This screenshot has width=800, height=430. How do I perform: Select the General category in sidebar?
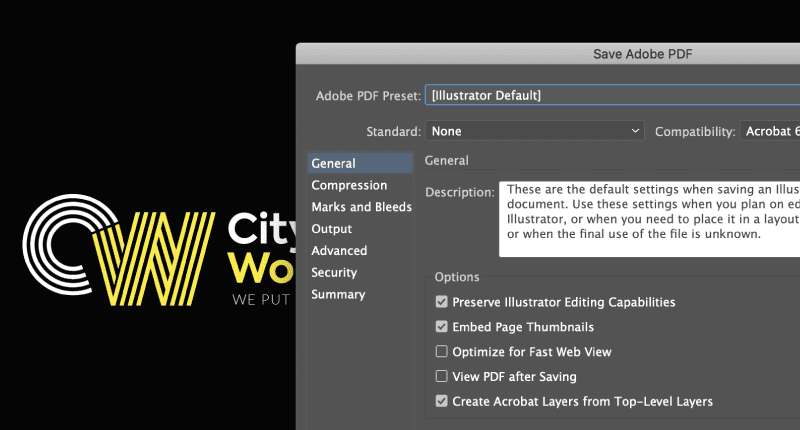click(334, 163)
